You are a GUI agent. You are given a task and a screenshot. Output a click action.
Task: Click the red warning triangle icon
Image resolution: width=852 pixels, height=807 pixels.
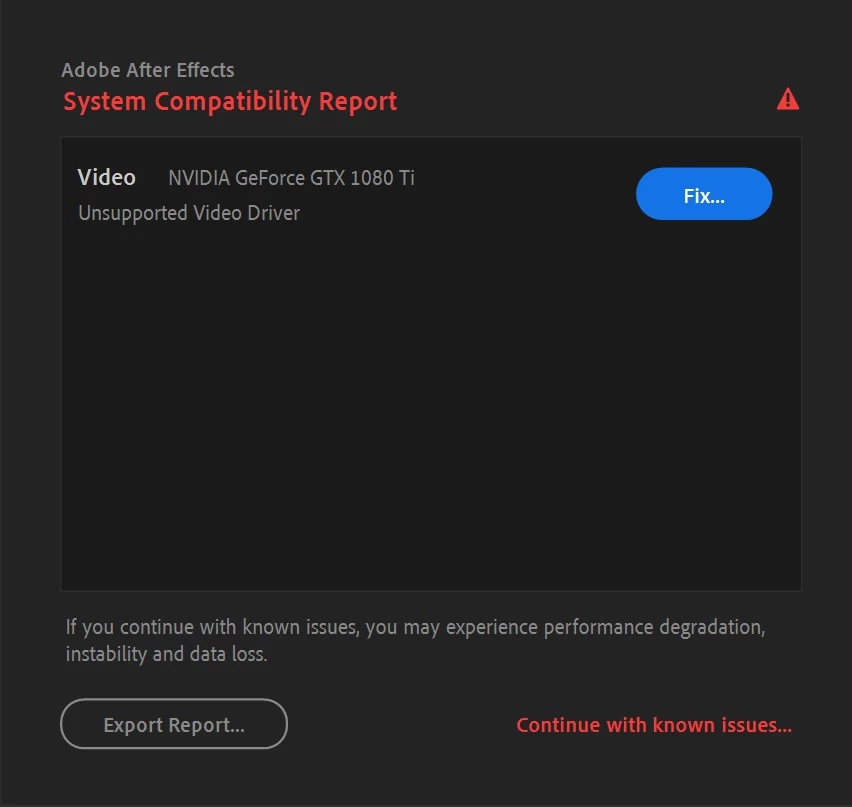pyautogui.click(x=787, y=99)
